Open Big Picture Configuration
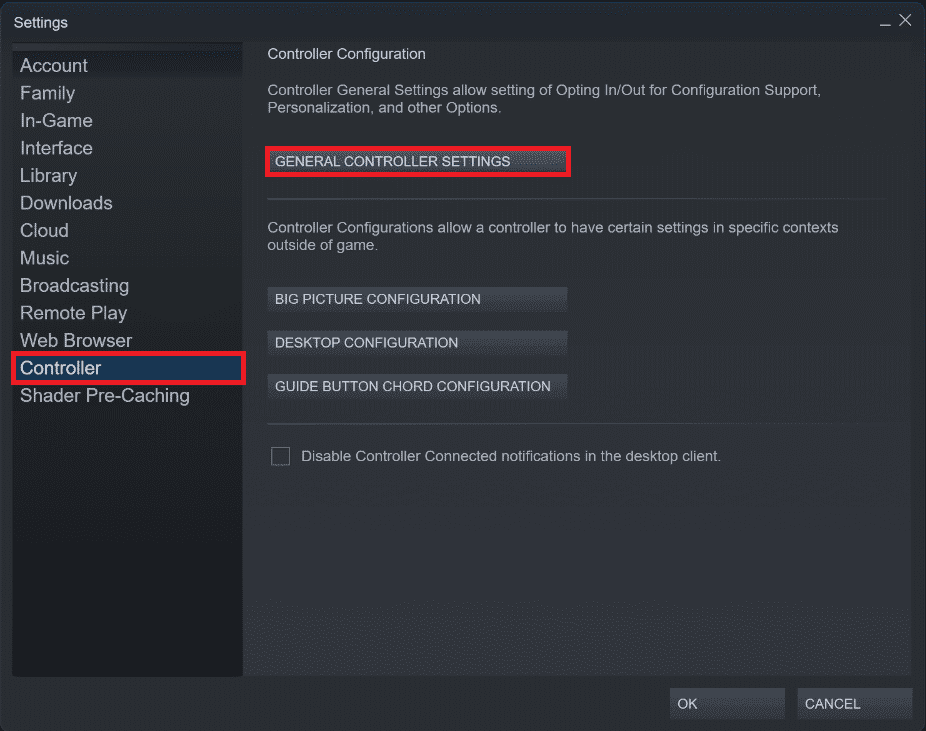The image size is (926, 731). point(417,299)
